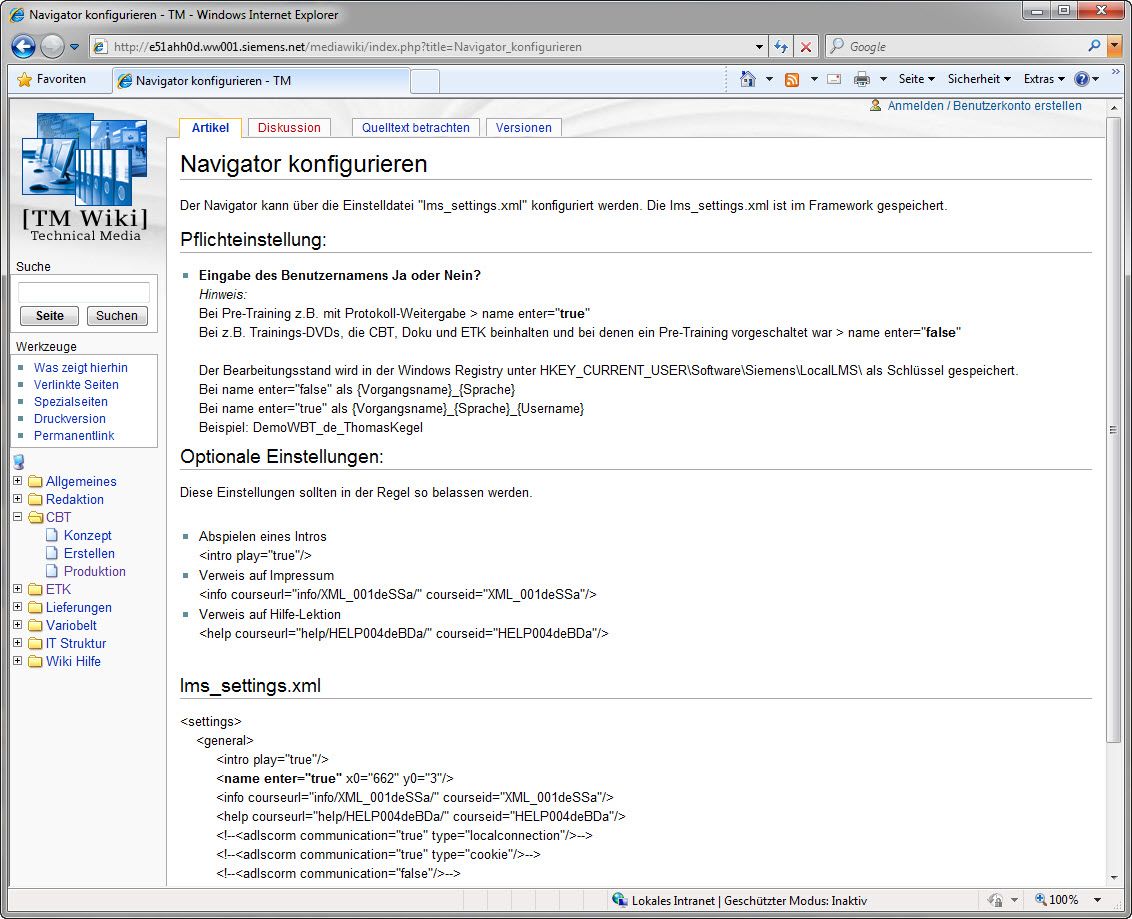The height and width of the screenshot is (919, 1132).
Task: Click the TM Wiki logo
Action: 84,178
